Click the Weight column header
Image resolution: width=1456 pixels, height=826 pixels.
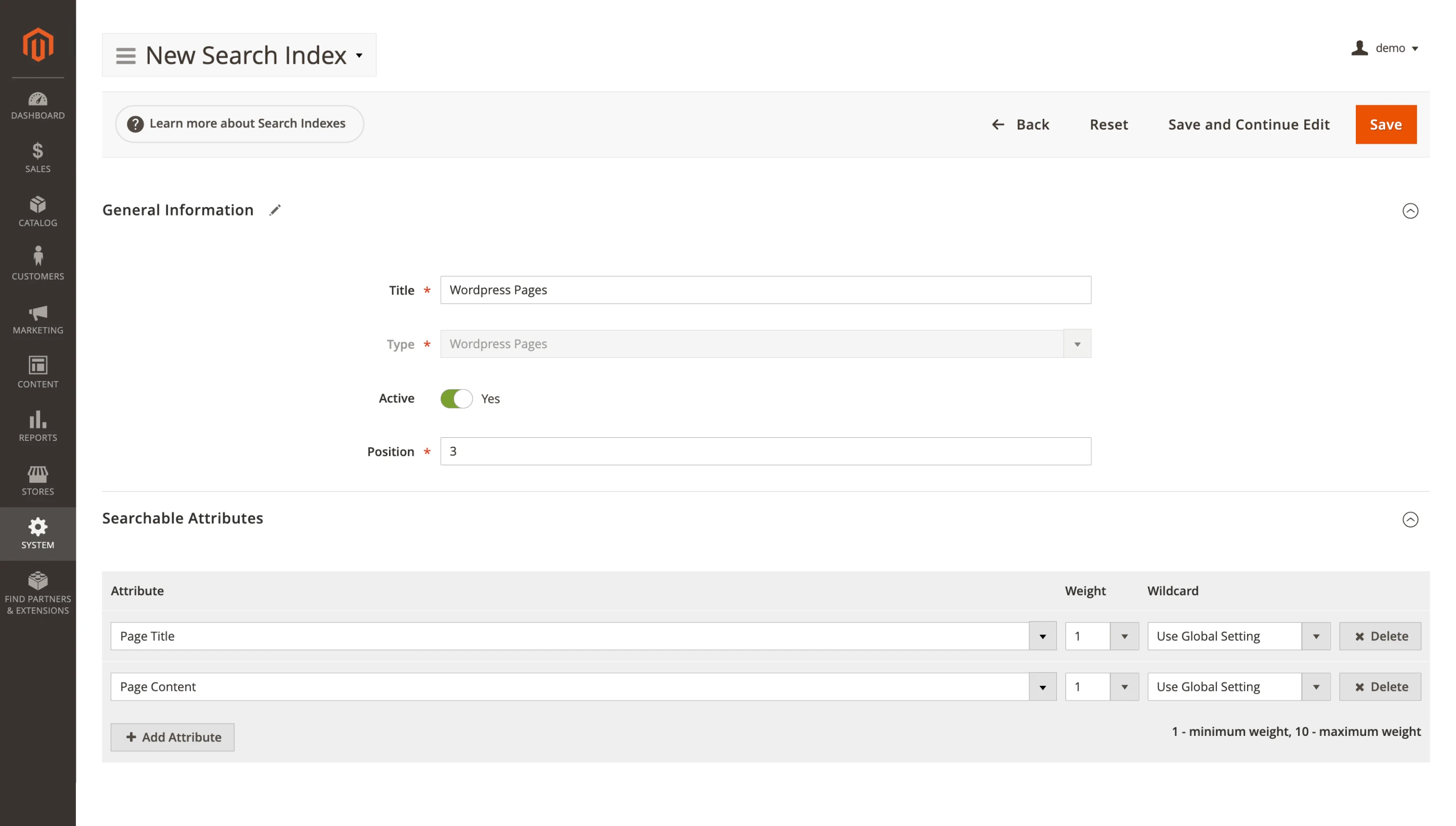[1085, 591]
